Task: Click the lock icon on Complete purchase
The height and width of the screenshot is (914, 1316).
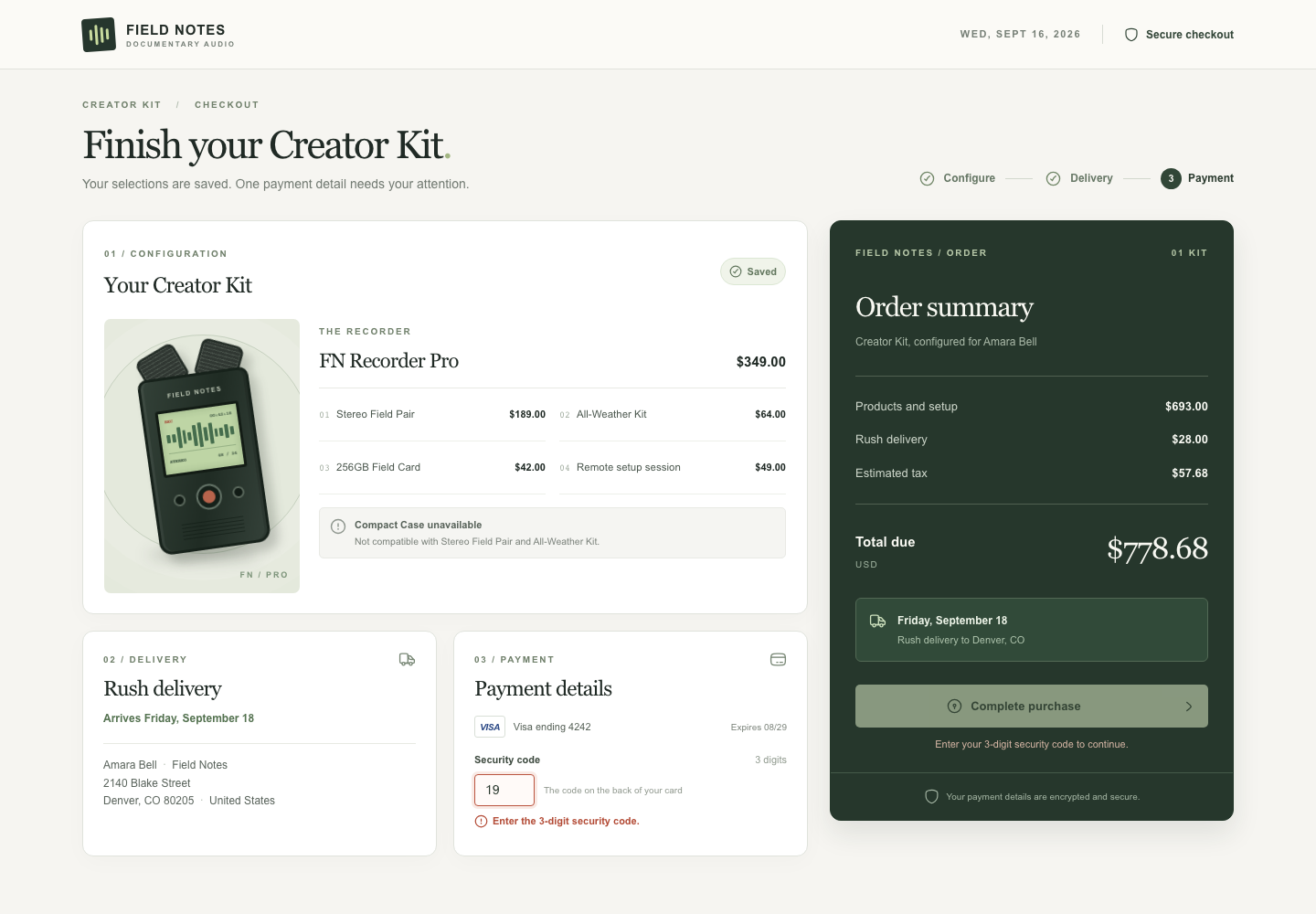Action: pyautogui.click(x=955, y=706)
